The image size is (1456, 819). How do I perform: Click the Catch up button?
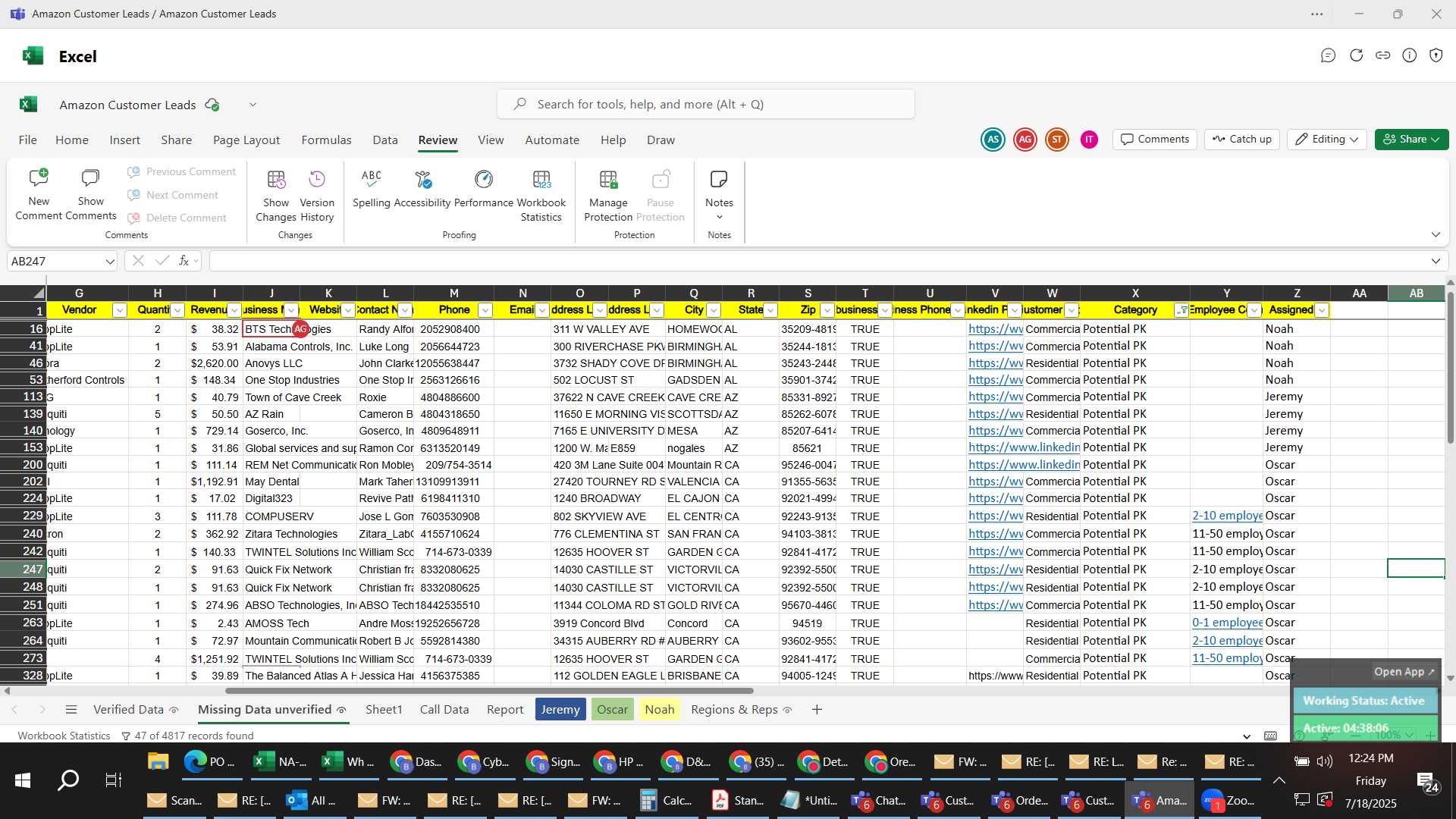point(1242,140)
